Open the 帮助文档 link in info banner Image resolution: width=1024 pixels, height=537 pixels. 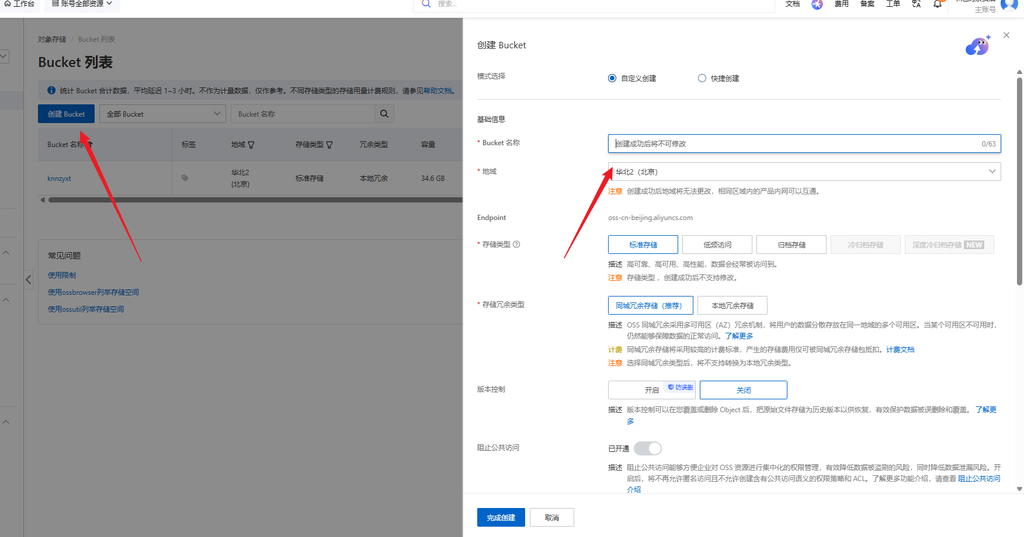438,91
